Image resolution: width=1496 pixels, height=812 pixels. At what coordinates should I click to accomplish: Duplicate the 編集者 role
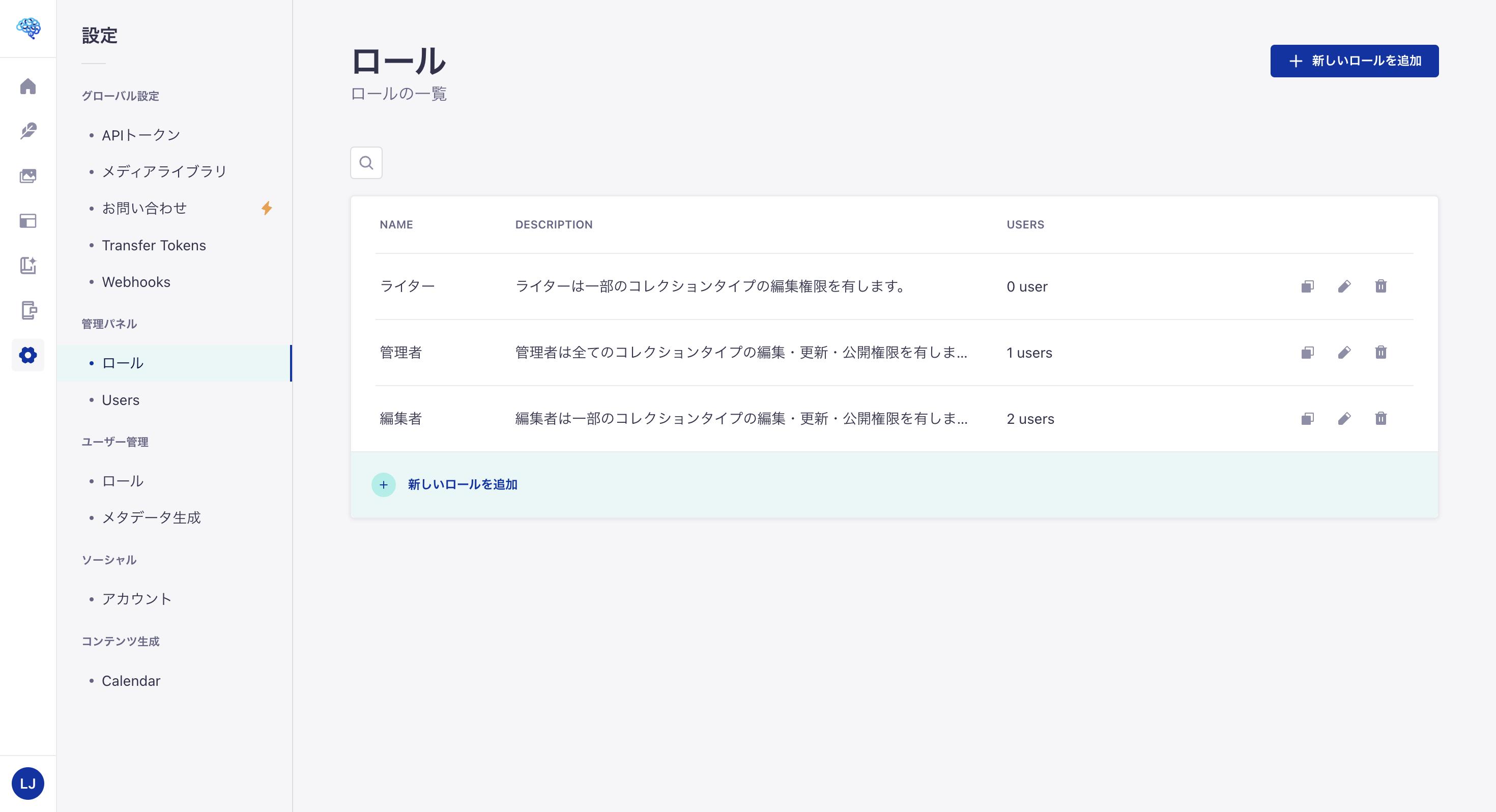pos(1307,418)
